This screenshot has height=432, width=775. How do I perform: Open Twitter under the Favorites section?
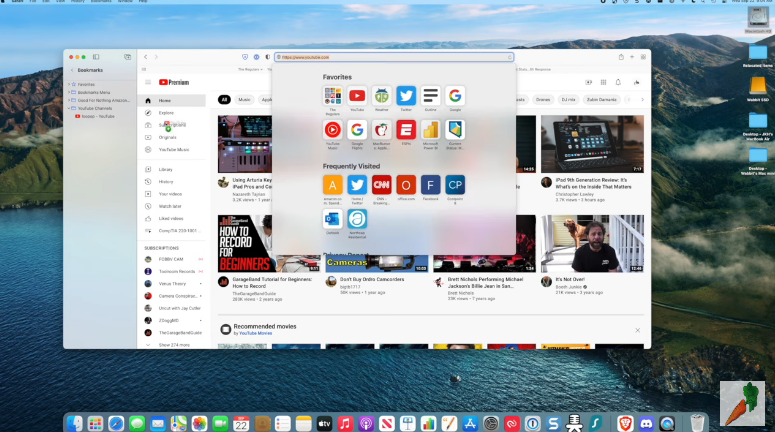406,96
